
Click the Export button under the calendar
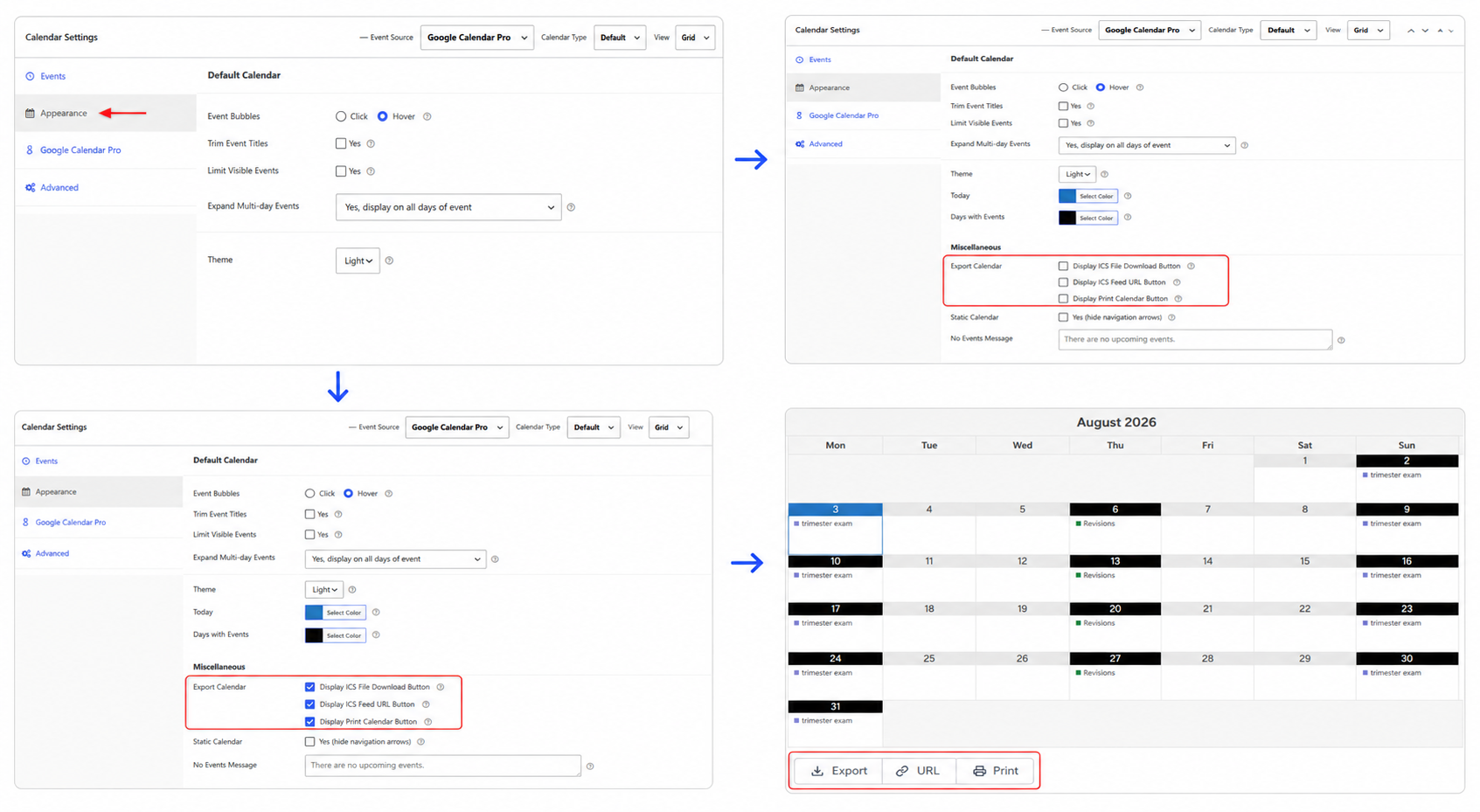pos(838,771)
